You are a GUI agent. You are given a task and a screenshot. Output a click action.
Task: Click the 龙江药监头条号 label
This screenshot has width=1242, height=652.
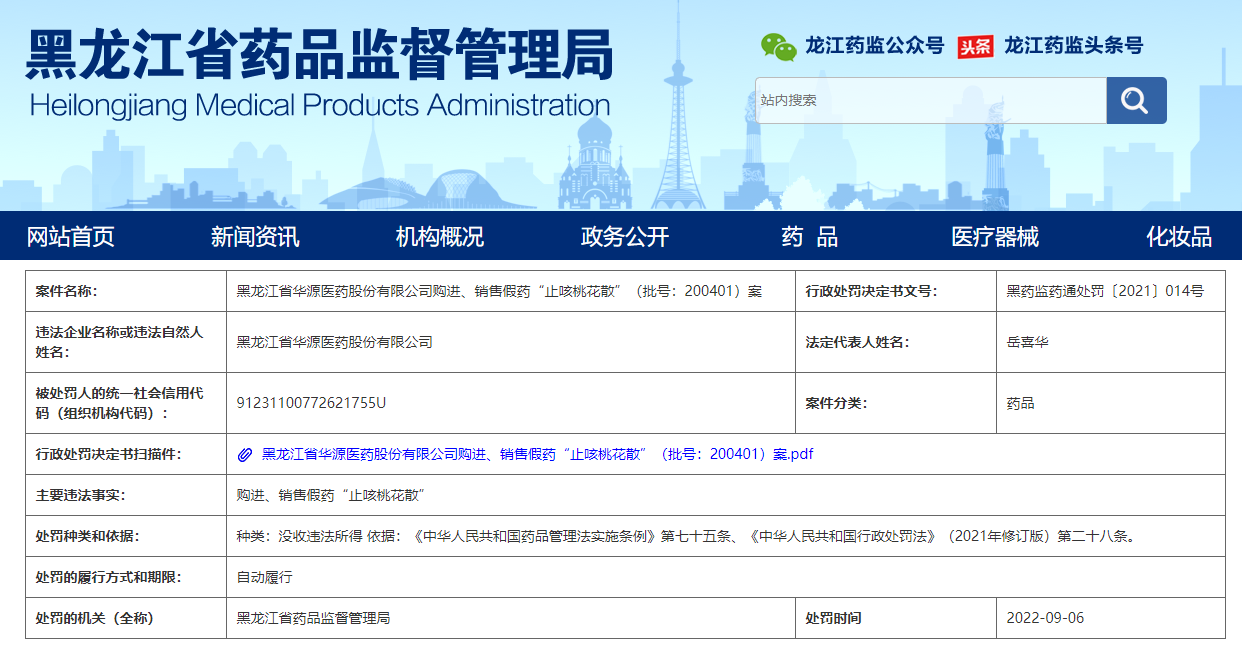pos(1073,46)
